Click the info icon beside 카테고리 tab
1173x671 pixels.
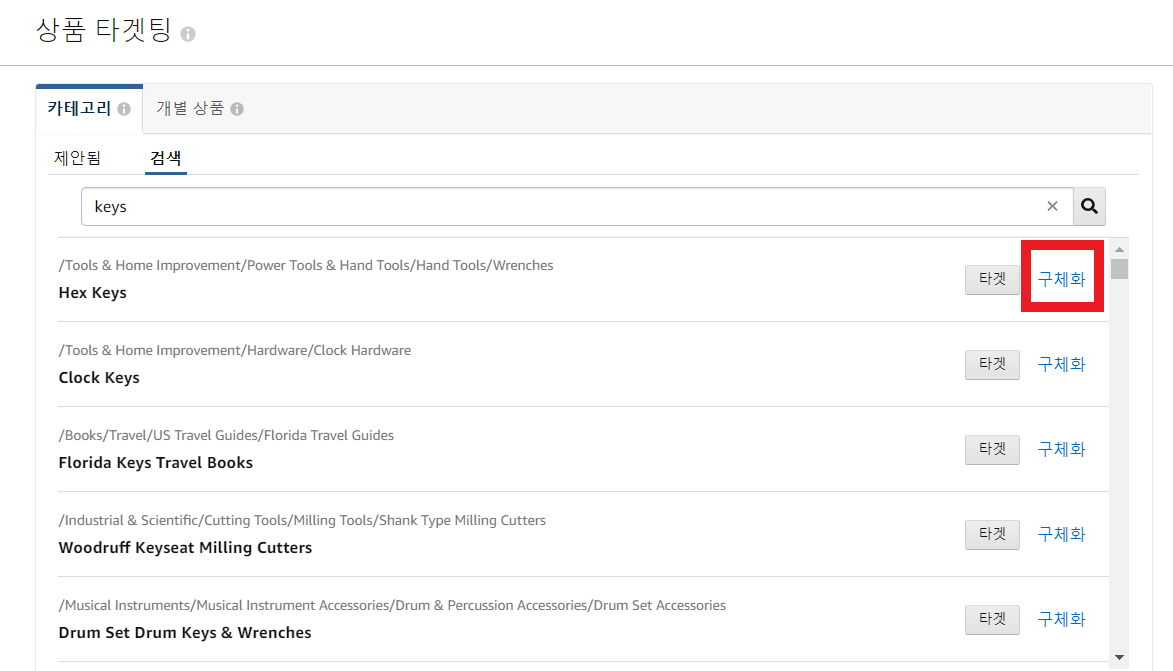coord(124,109)
